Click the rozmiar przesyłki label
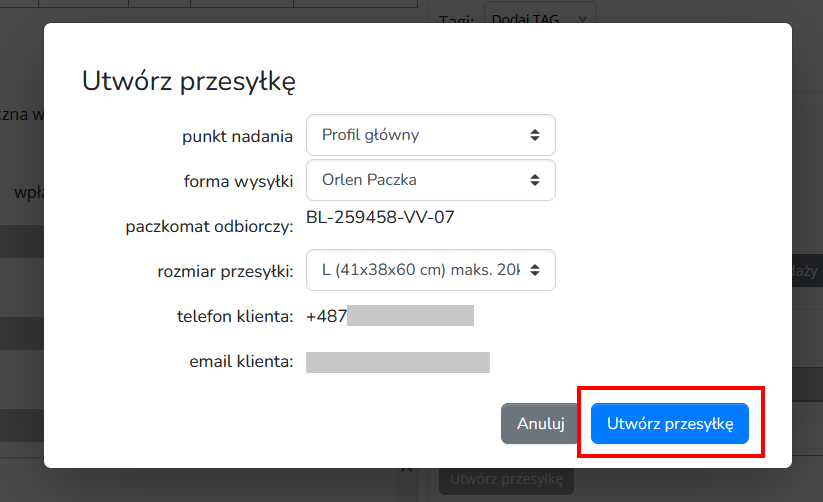Viewport: 823px width, 502px height. point(225,271)
